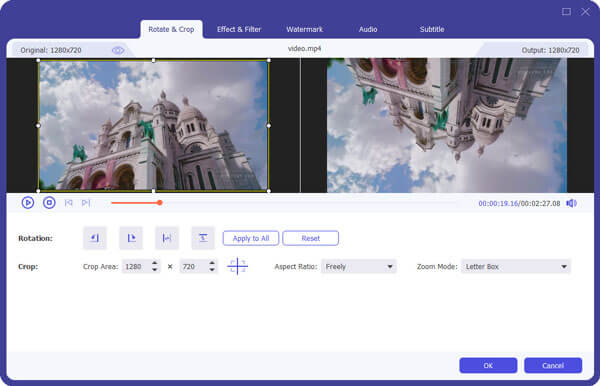
Task: Play the video preview
Action: (28, 203)
